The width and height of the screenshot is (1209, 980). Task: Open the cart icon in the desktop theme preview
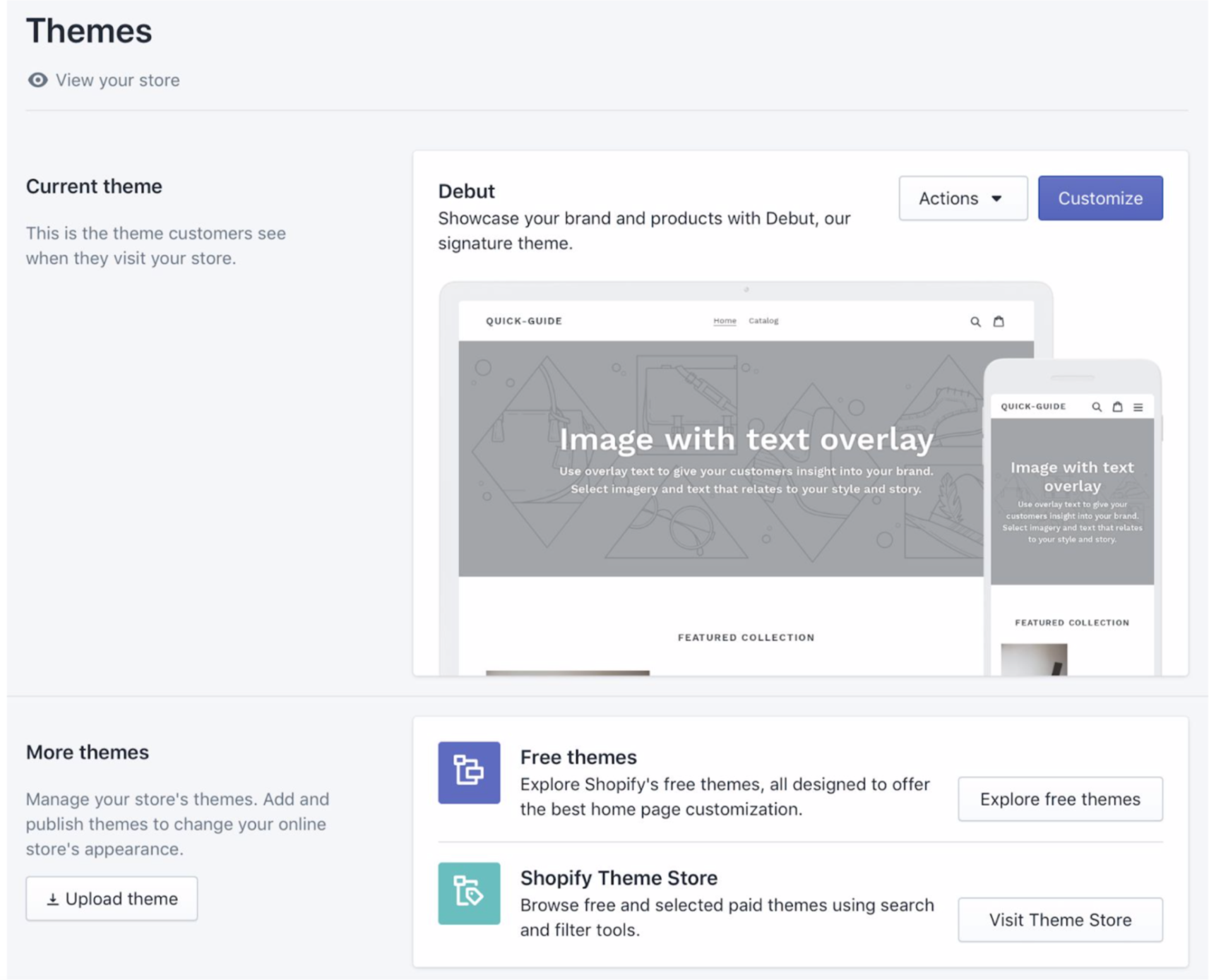[999, 321]
